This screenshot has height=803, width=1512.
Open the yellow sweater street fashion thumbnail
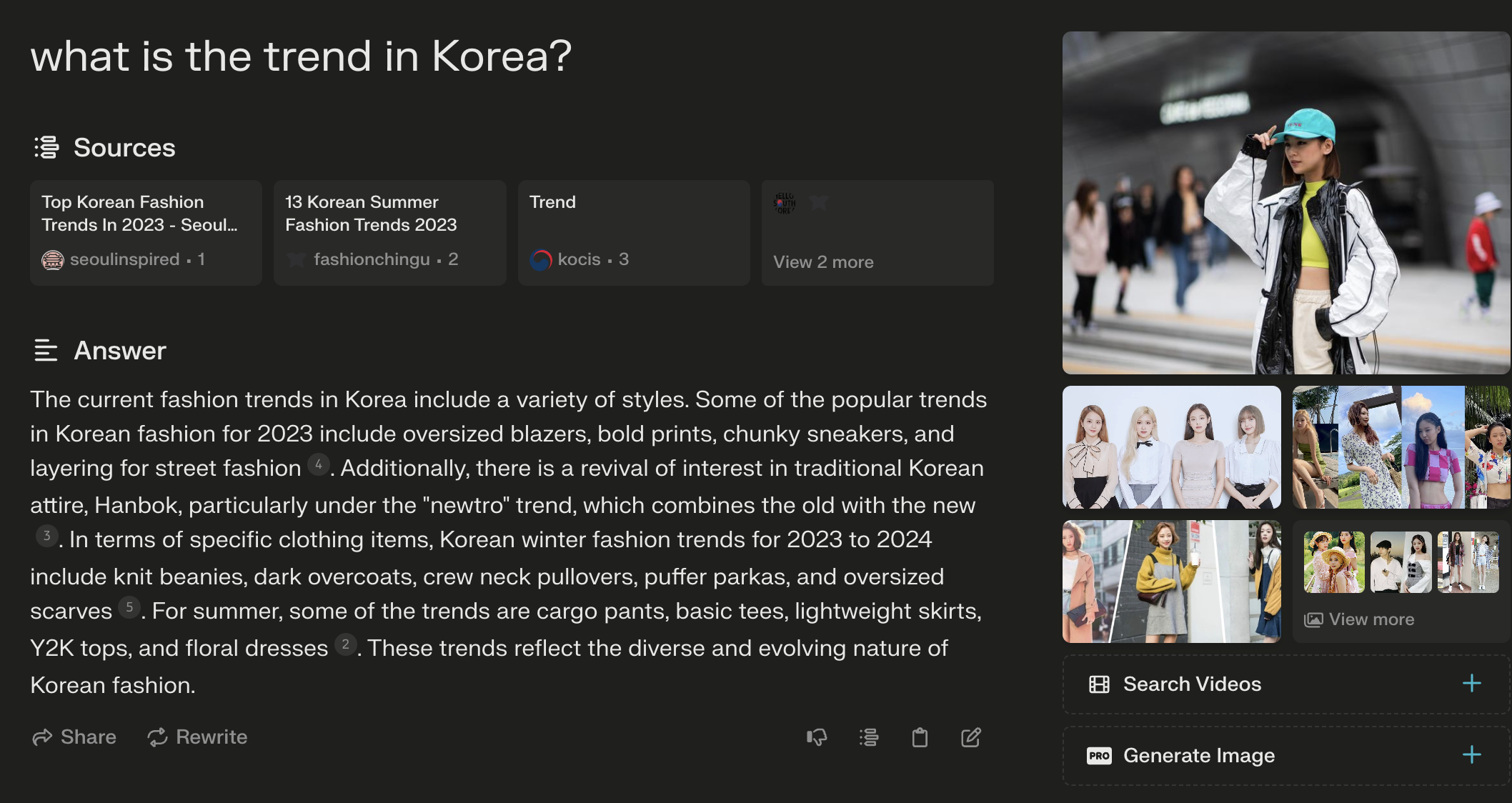(1171, 581)
